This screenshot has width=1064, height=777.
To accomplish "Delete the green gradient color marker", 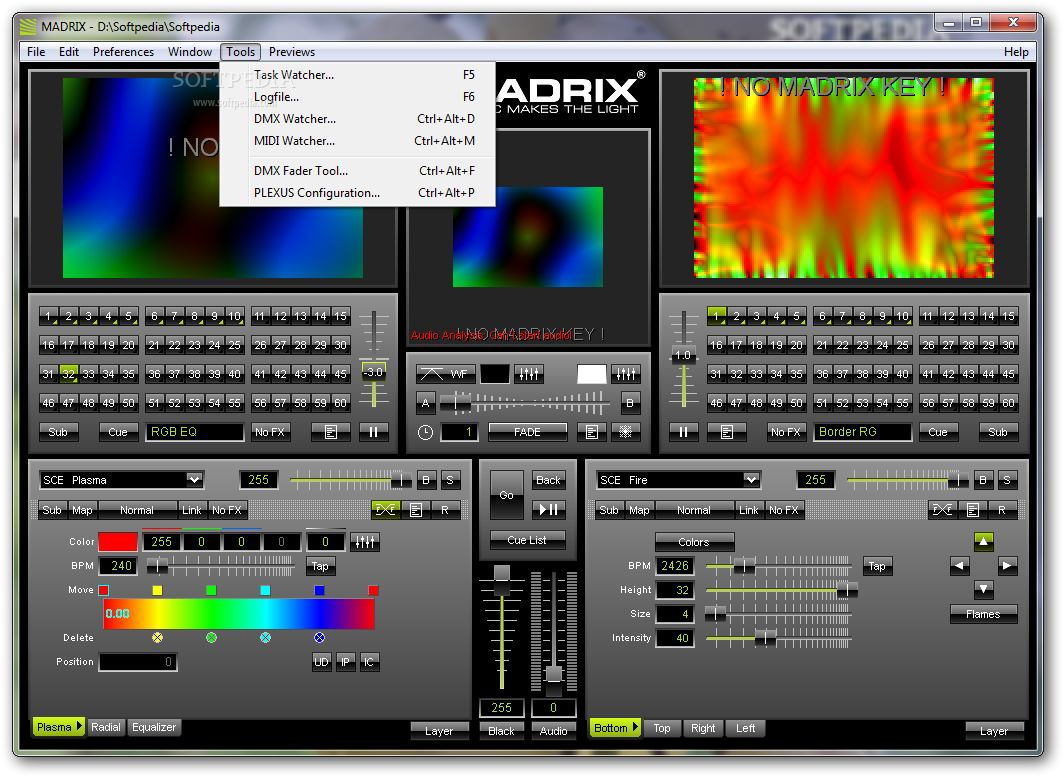I will click(211, 637).
